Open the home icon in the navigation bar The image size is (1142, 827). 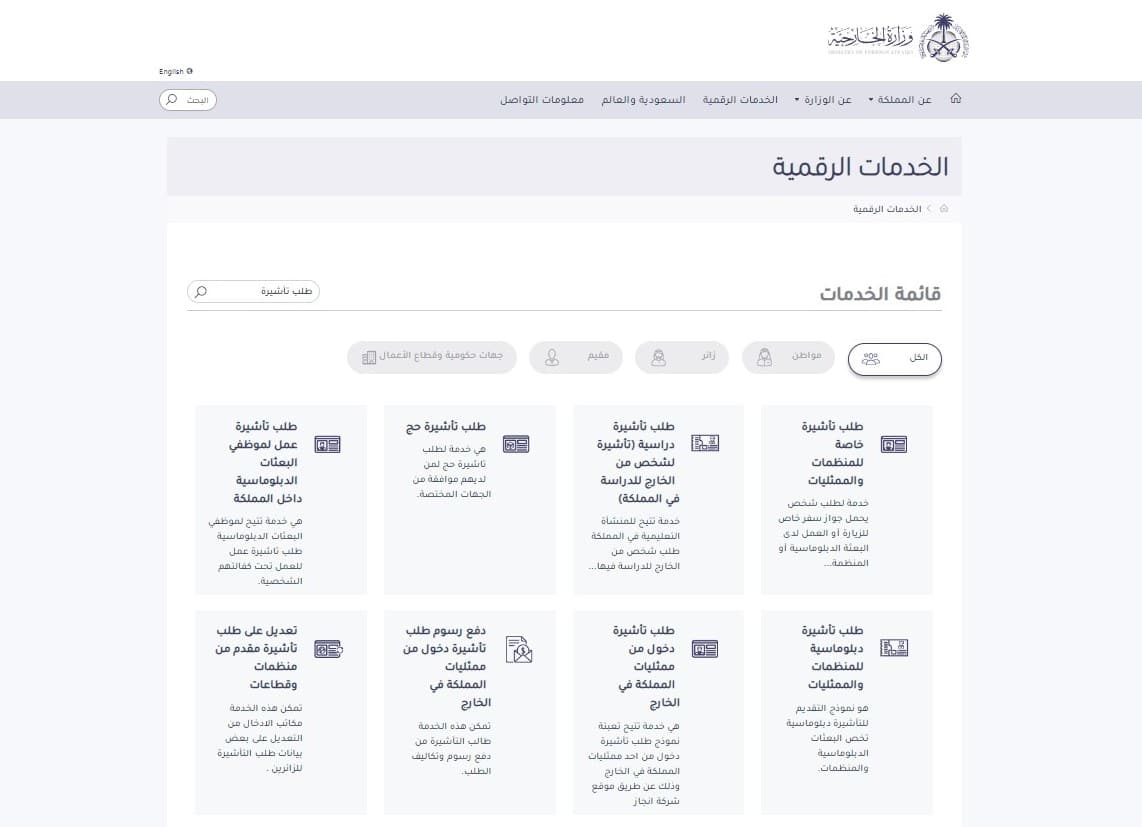pos(956,98)
